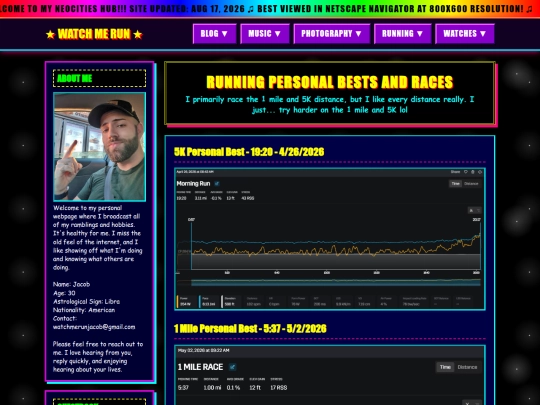
Task: Click the '5:37' moving time value
Action: click(x=183, y=388)
